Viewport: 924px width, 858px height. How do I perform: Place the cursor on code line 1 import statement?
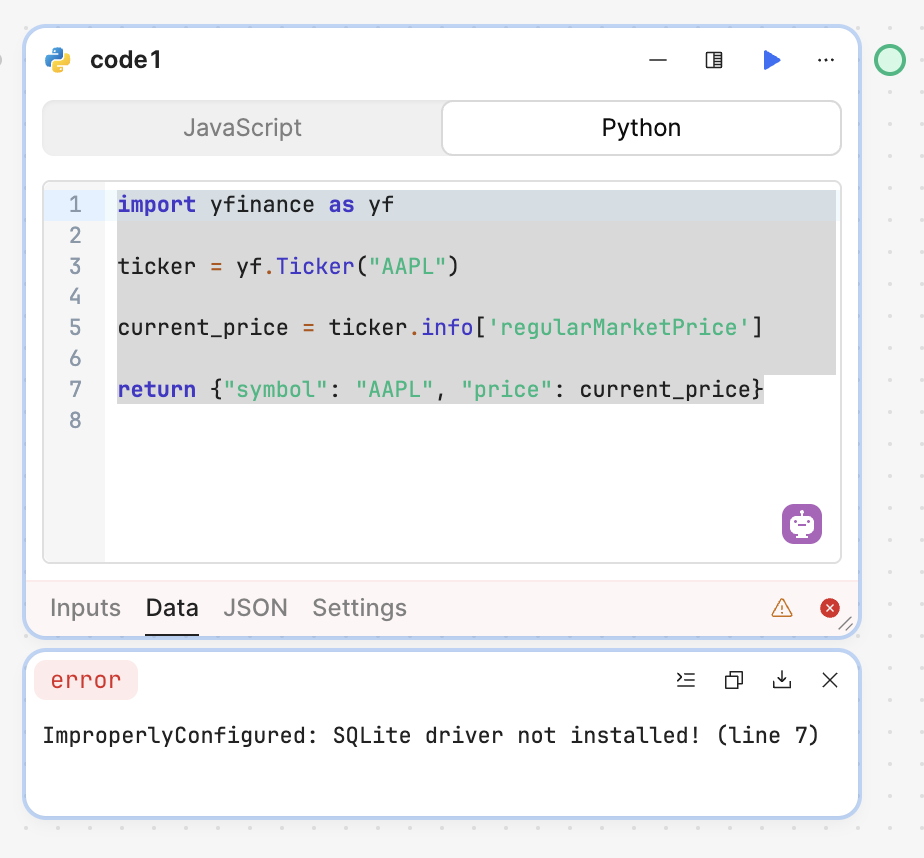tap(255, 205)
